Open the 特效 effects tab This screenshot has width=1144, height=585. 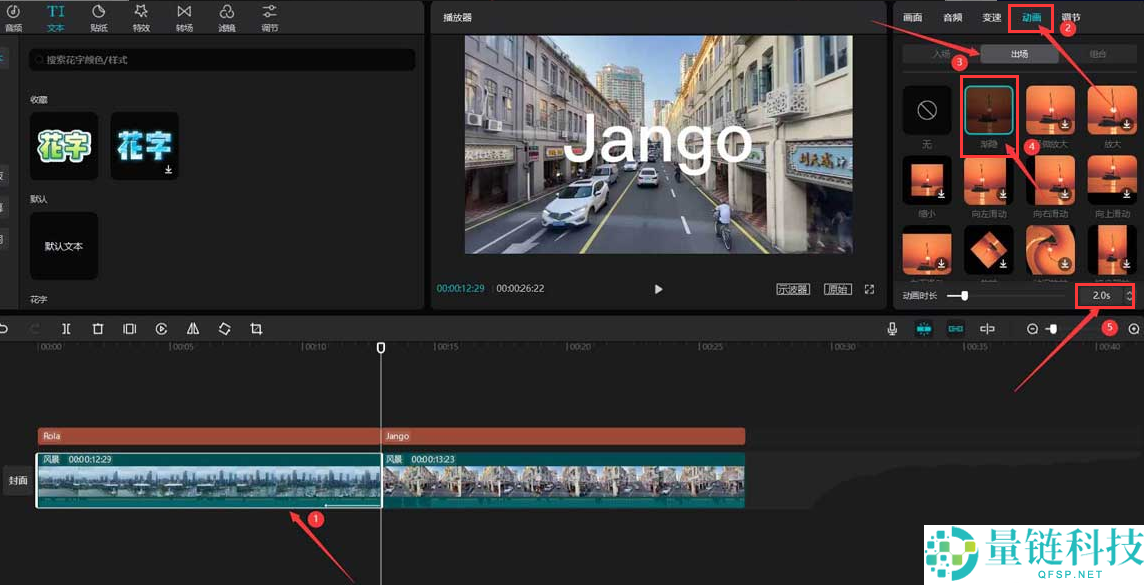(141, 17)
